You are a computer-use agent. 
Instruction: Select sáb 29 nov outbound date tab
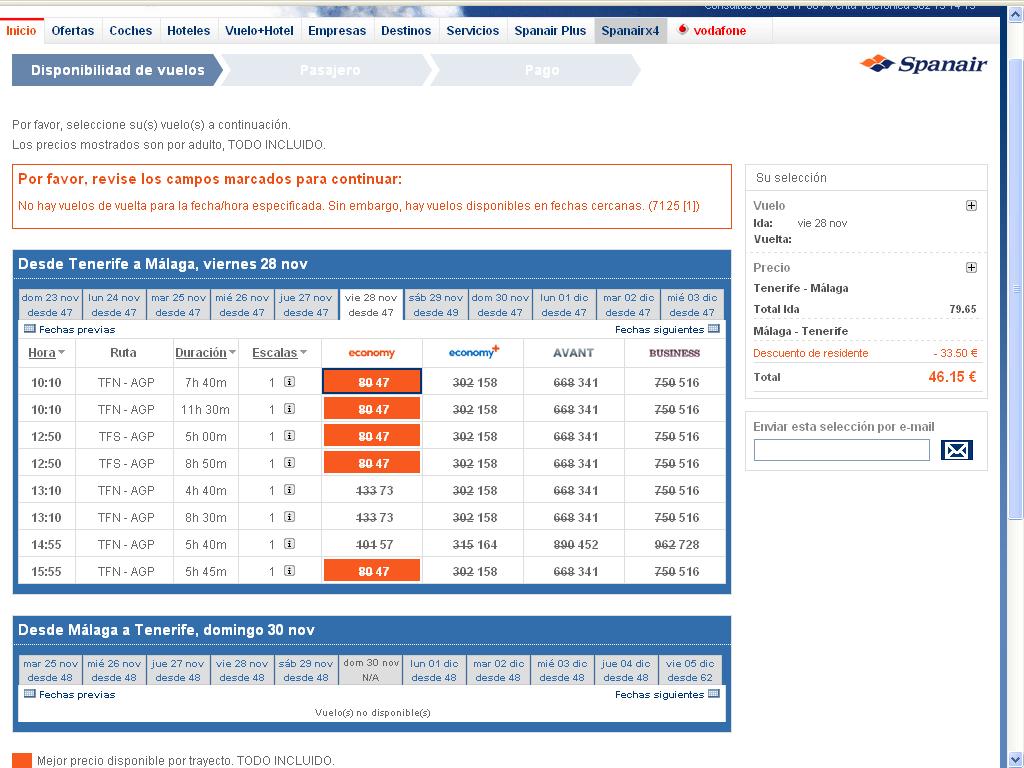tap(435, 304)
